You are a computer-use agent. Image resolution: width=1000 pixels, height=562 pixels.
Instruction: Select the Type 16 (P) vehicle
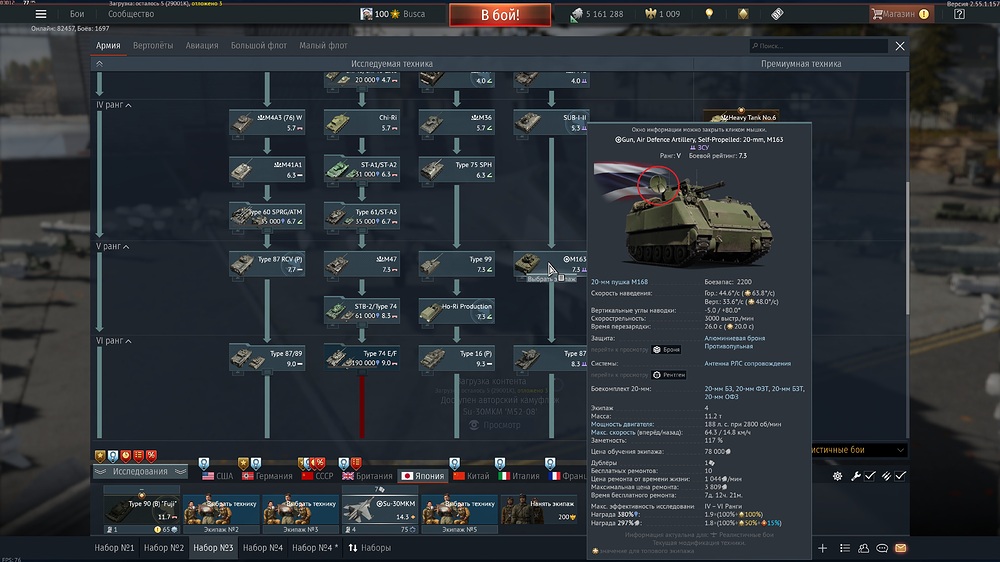point(457,358)
